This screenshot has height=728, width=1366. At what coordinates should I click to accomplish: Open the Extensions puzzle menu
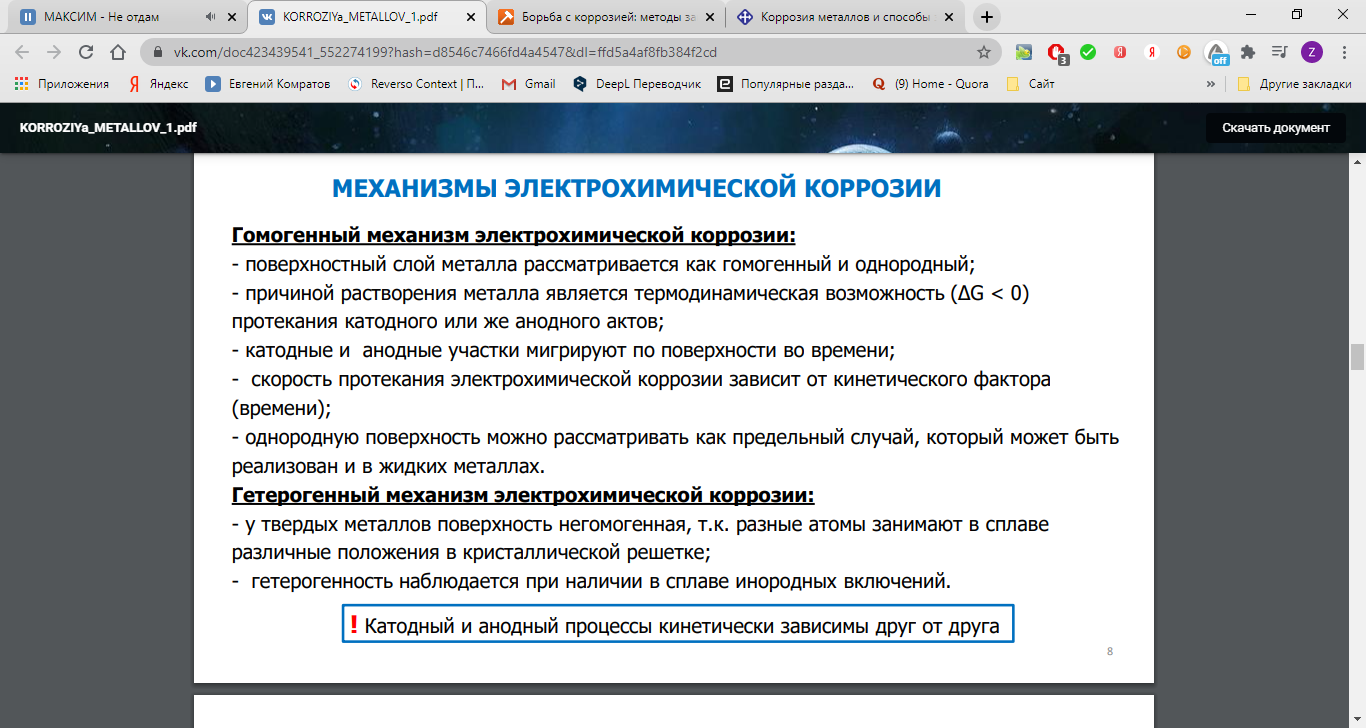[x=1248, y=52]
